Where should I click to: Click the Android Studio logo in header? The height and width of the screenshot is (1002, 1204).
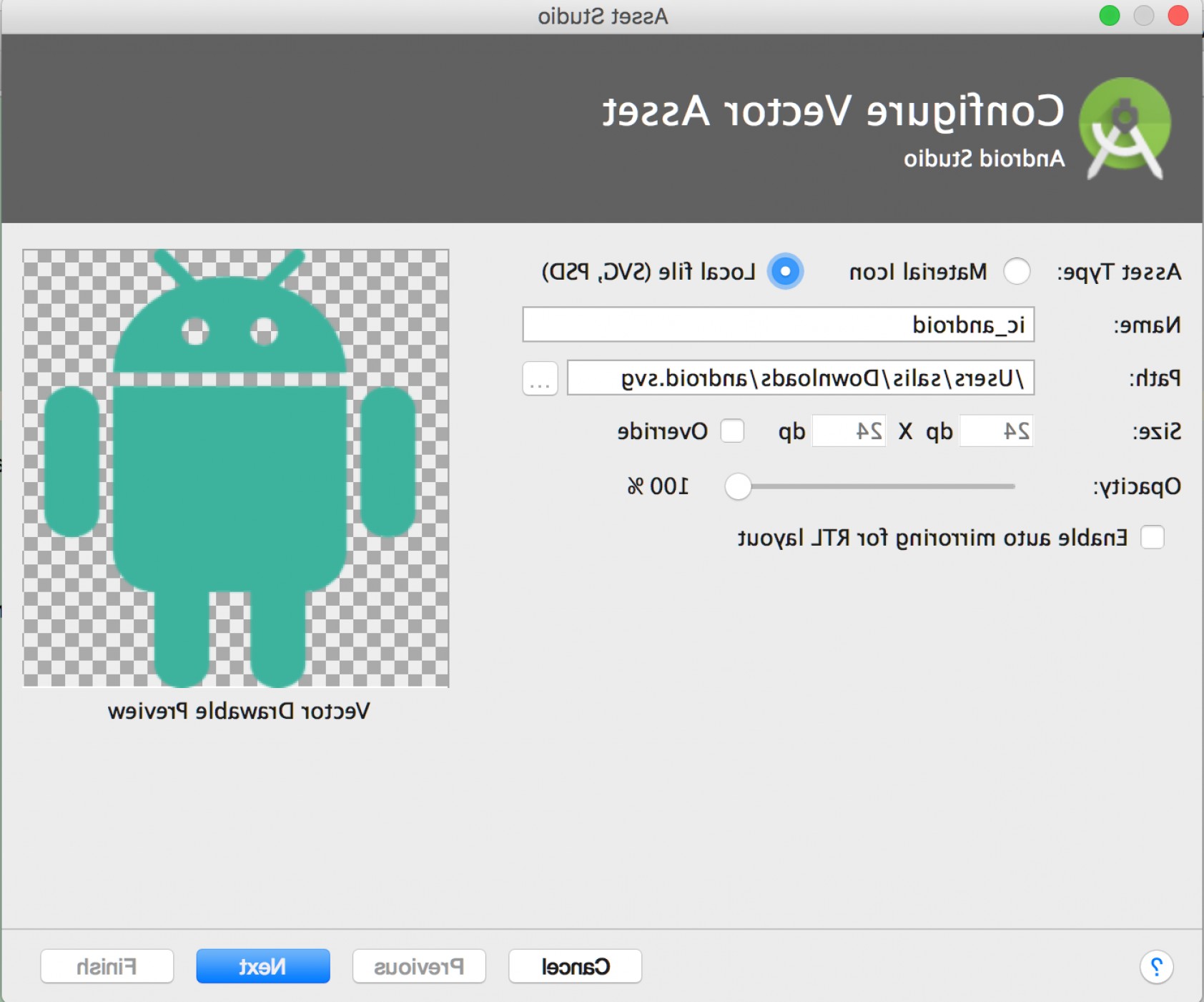pyautogui.click(x=1124, y=129)
